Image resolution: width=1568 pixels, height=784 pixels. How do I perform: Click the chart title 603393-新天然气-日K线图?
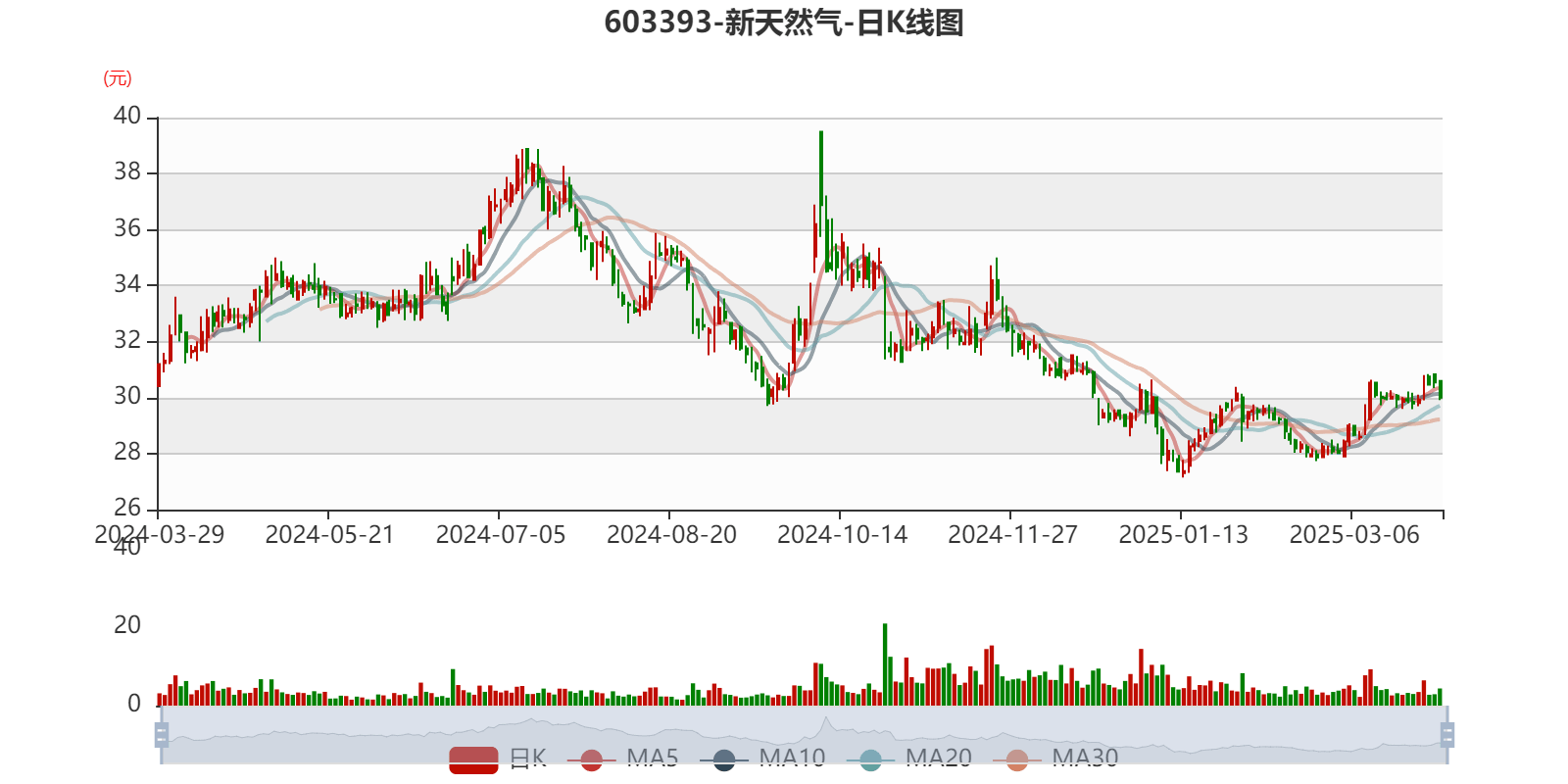click(784, 23)
